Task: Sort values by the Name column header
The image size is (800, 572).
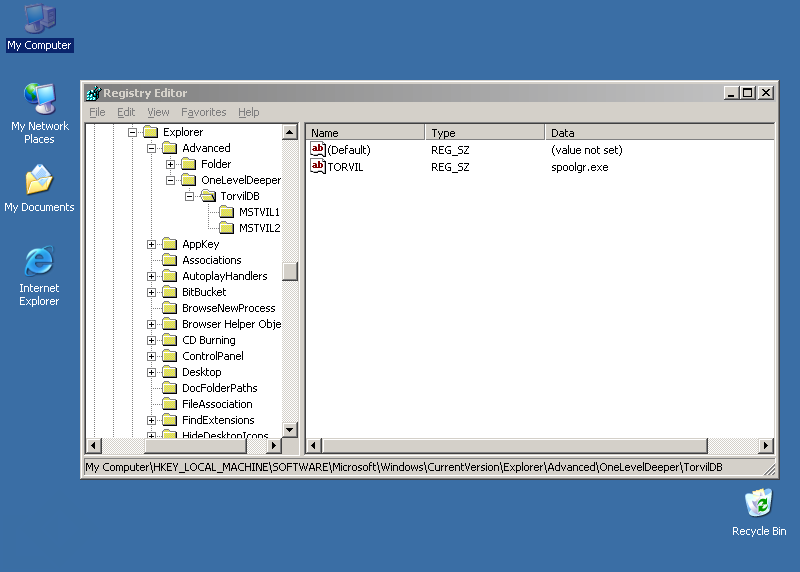Action: [x=365, y=133]
